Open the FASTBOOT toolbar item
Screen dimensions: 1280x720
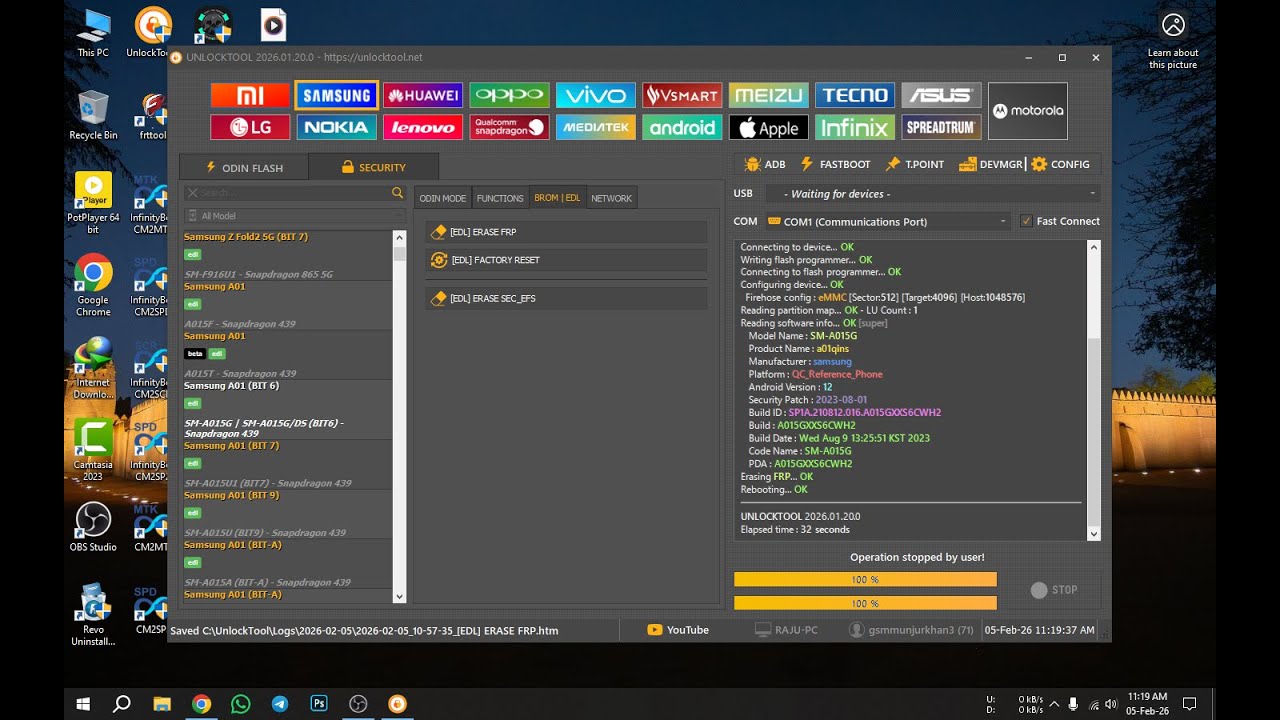pos(835,164)
